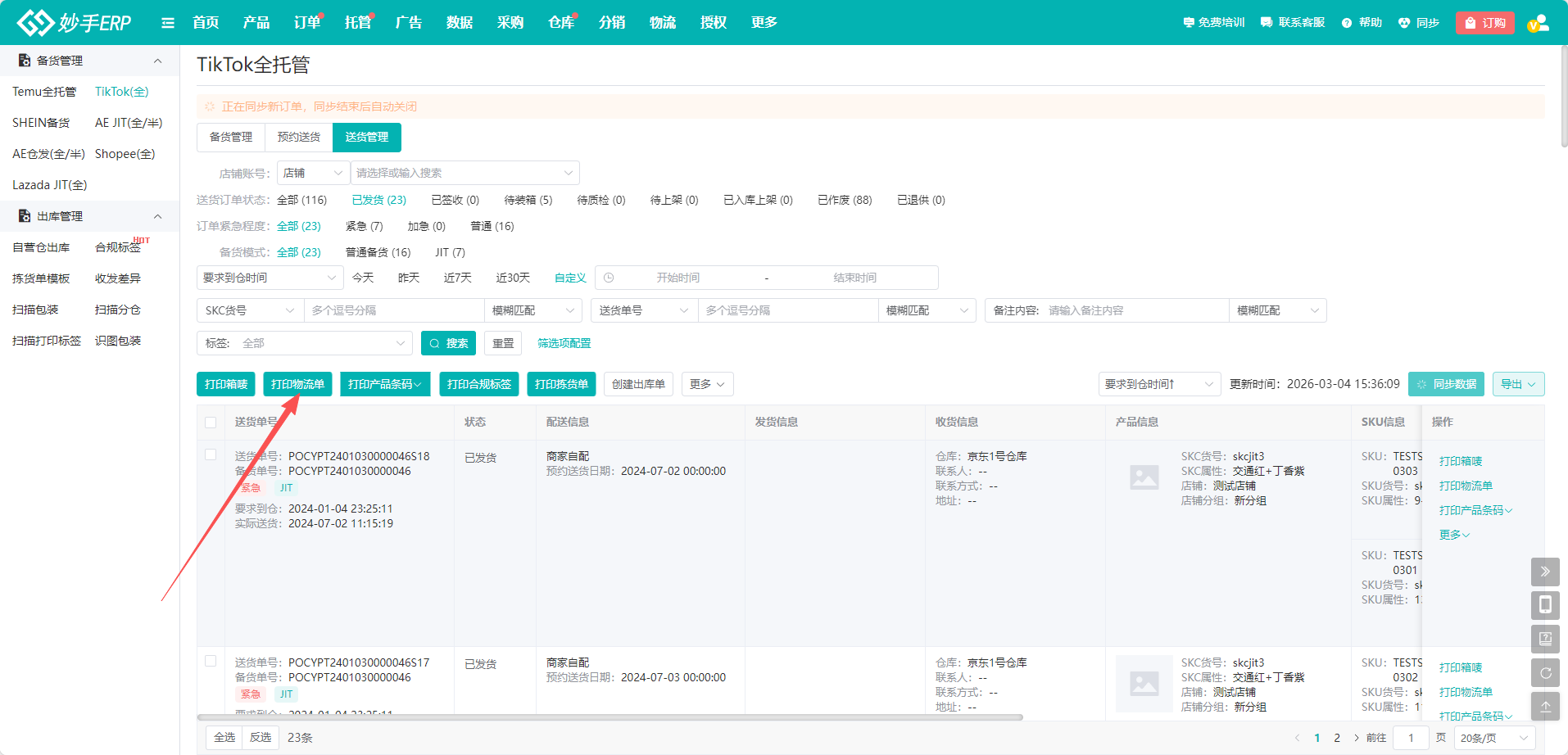Open the 要求到仓时间 time-type dropdown above SKC货号

(270, 278)
